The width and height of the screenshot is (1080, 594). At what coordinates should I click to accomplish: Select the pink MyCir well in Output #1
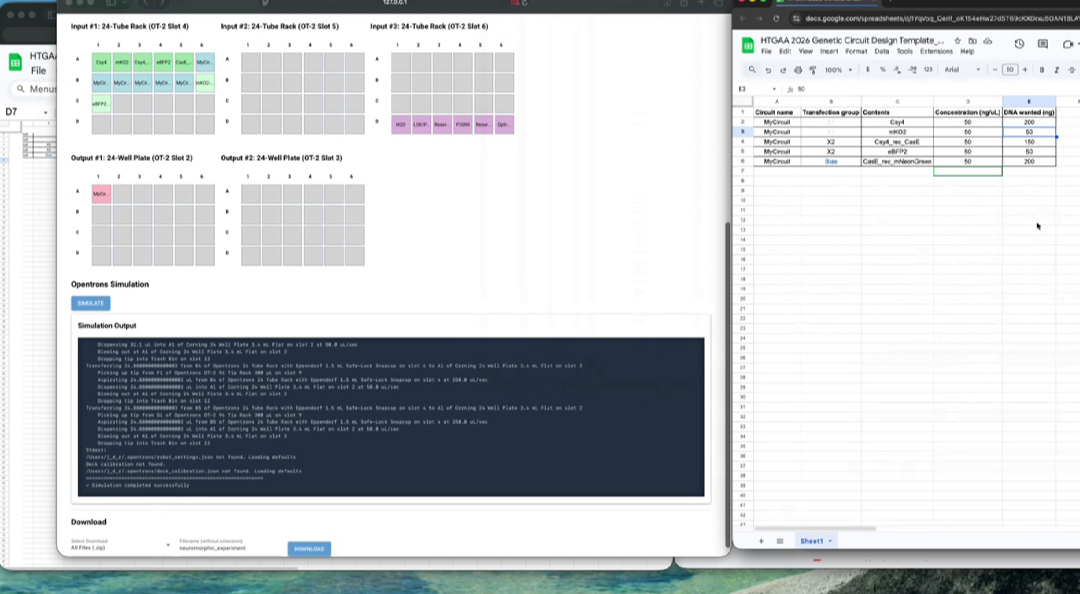tap(101, 194)
